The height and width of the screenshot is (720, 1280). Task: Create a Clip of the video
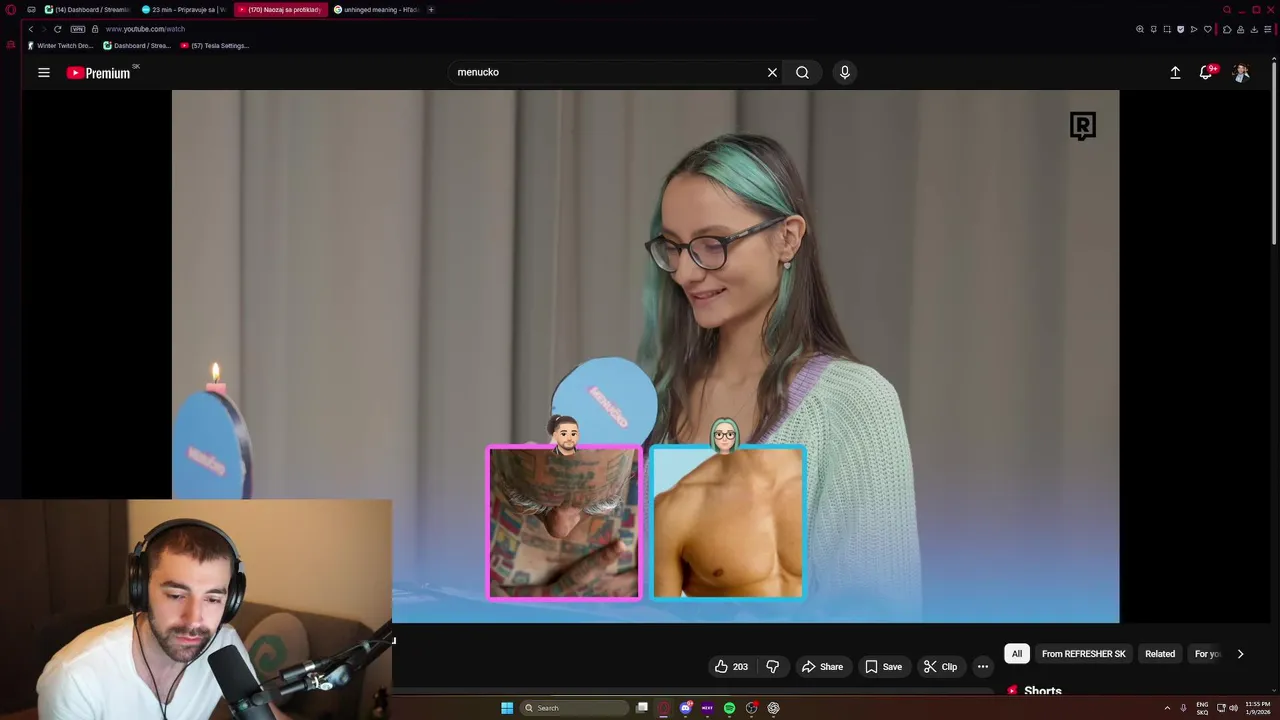pyautogui.click(x=940, y=667)
